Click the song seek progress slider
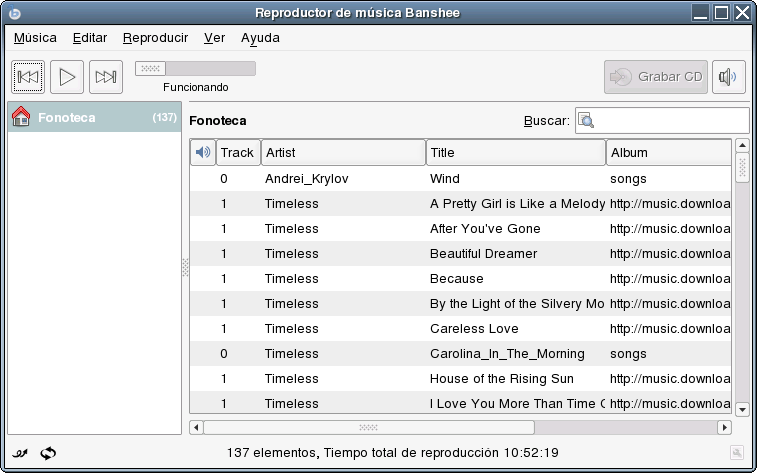 tap(195, 69)
